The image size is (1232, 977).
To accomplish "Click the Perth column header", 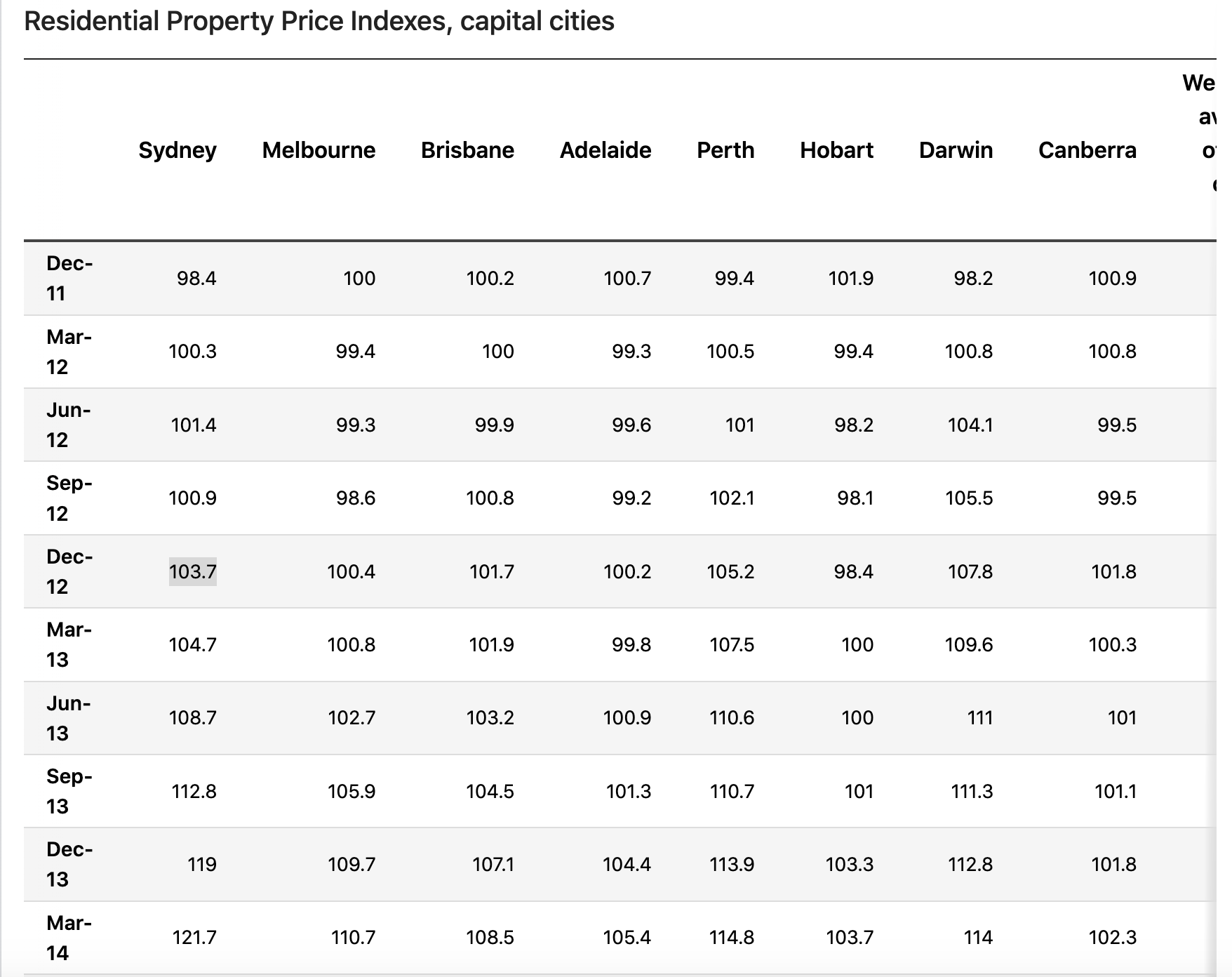I will coord(725,150).
